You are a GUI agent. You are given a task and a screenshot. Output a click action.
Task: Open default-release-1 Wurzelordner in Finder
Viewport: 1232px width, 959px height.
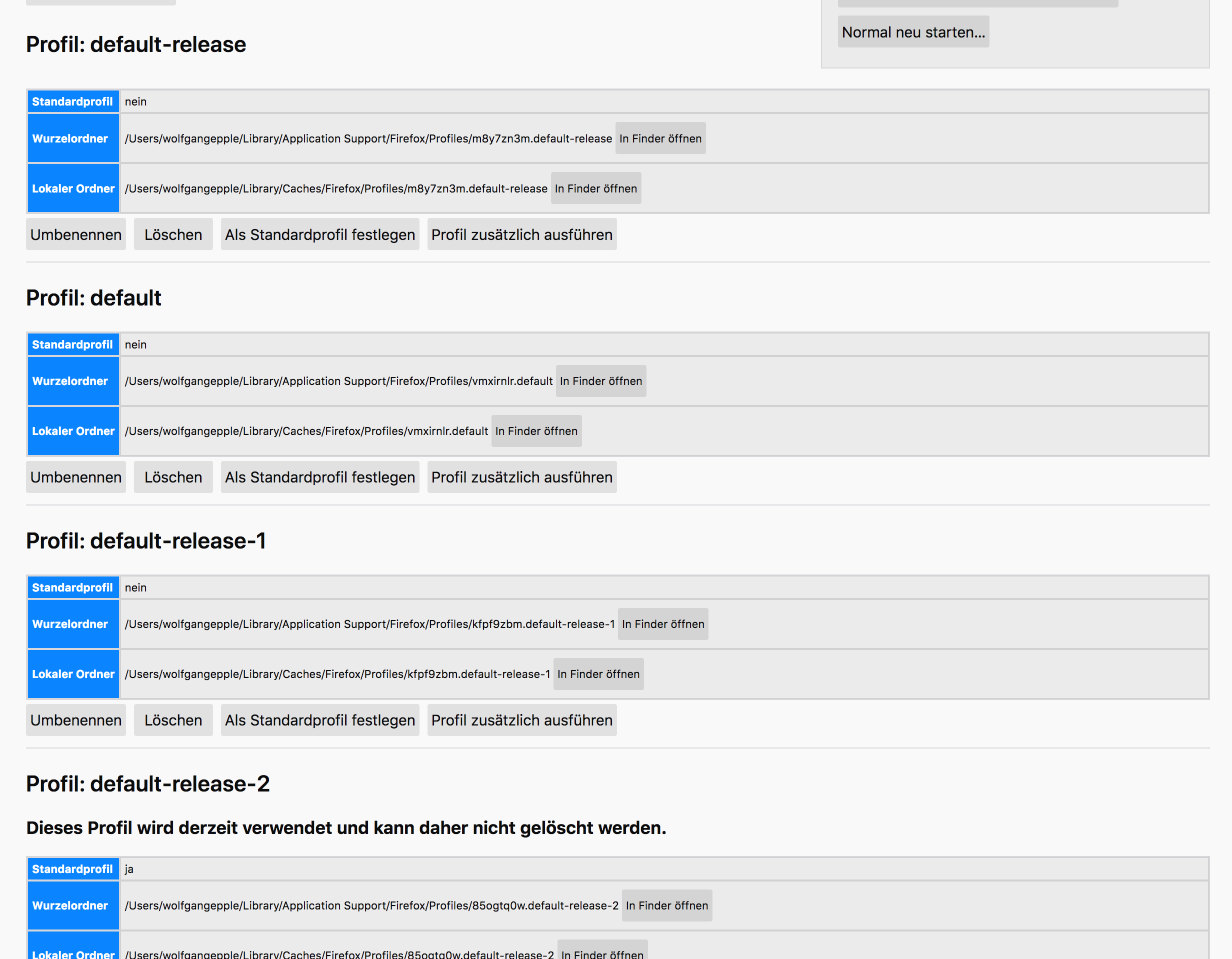tap(663, 624)
